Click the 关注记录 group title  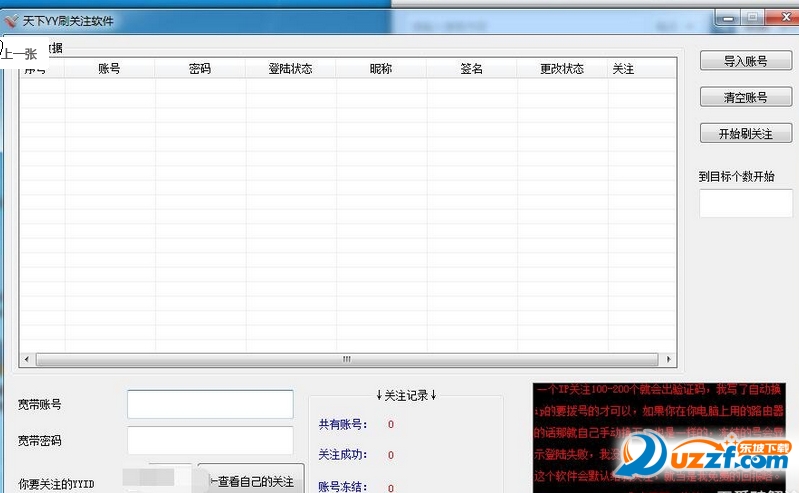(x=406, y=395)
